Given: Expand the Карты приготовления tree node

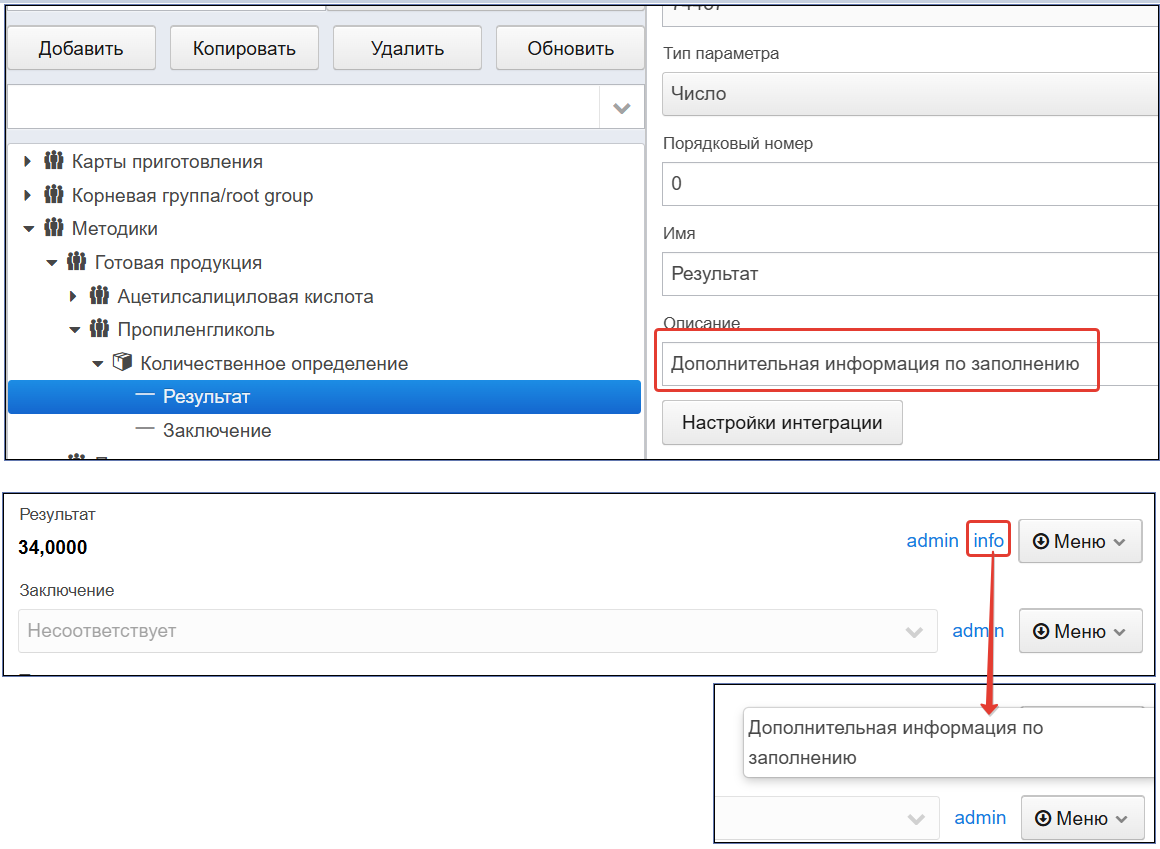Looking at the screenshot, I should point(27,161).
